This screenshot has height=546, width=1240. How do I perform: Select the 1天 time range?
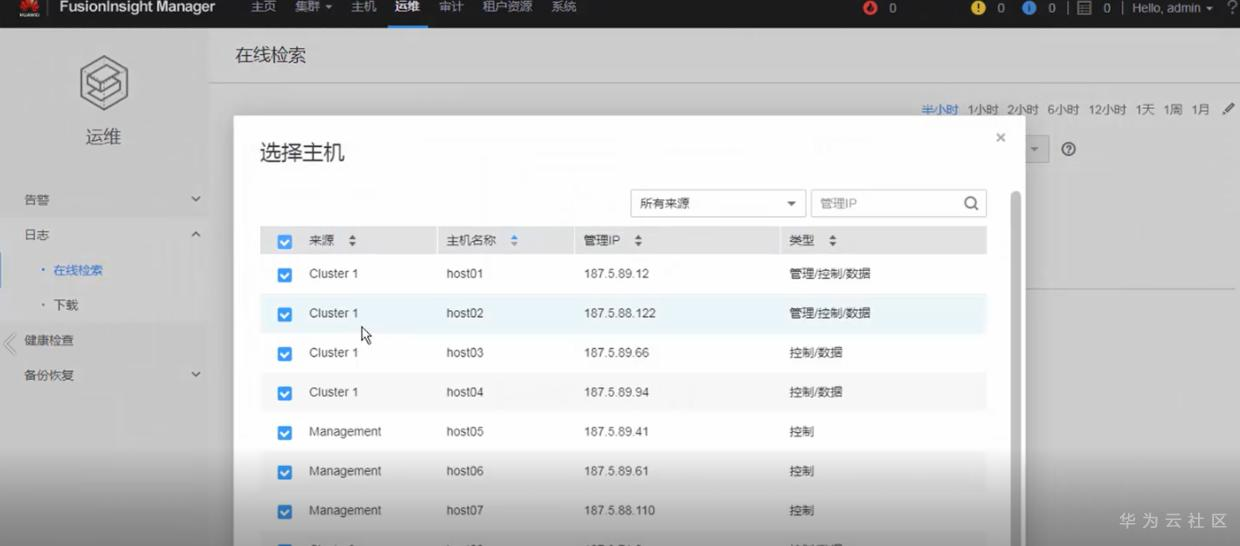1145,110
